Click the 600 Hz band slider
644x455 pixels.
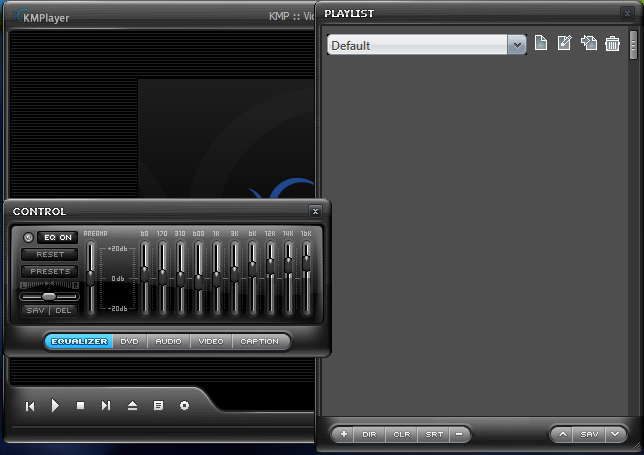[198, 278]
